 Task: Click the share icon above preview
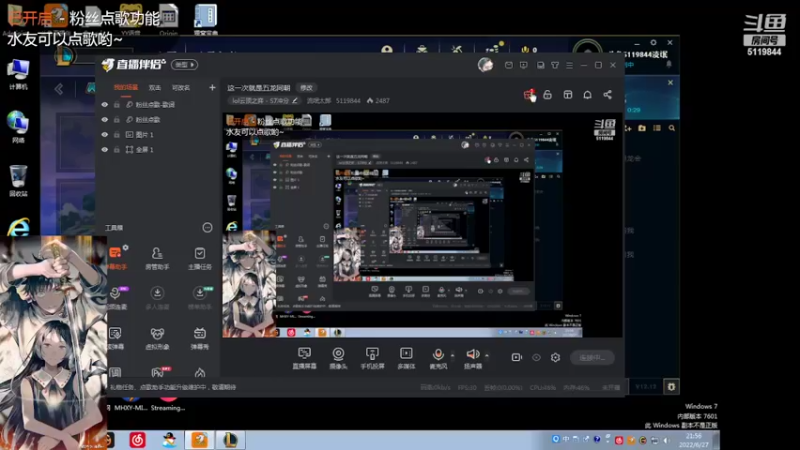pyautogui.click(x=607, y=95)
